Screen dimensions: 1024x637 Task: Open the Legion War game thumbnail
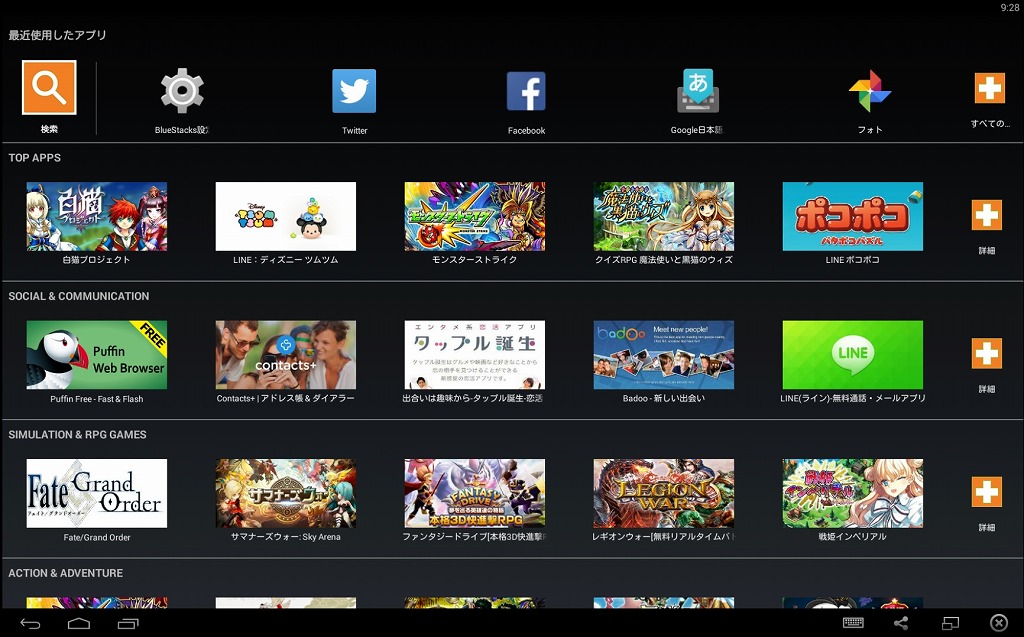pyautogui.click(x=664, y=493)
